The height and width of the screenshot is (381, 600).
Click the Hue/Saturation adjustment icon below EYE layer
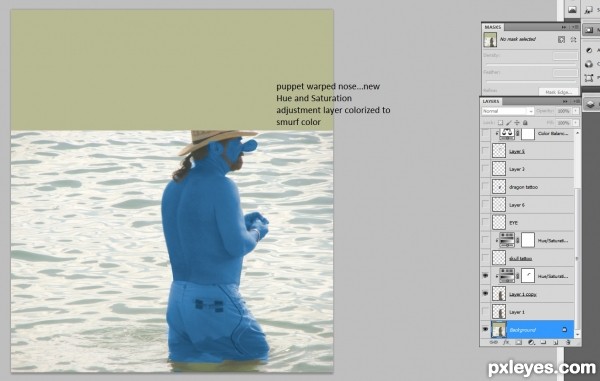click(x=507, y=240)
